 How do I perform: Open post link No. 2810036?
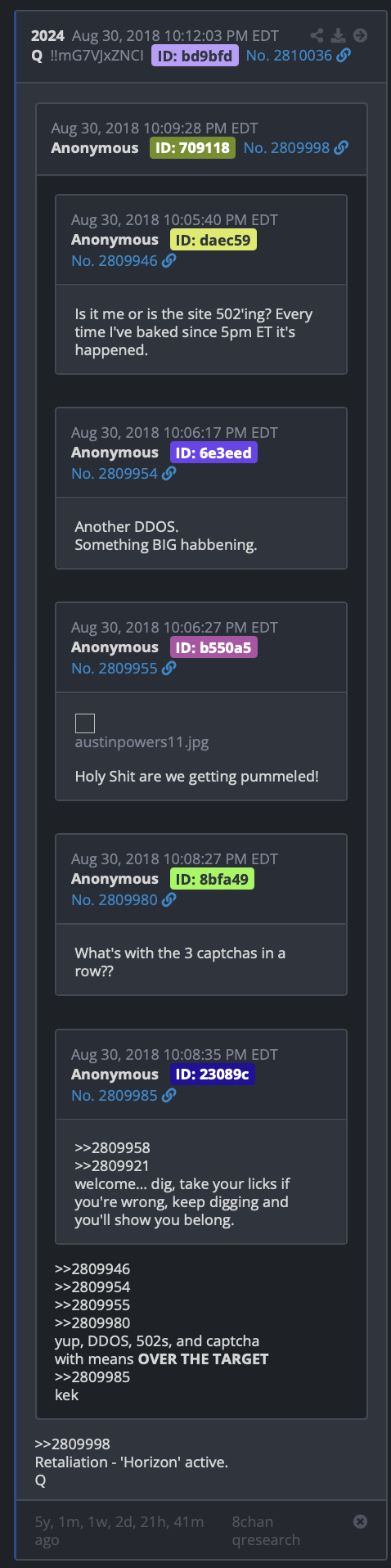pyautogui.click(x=289, y=56)
